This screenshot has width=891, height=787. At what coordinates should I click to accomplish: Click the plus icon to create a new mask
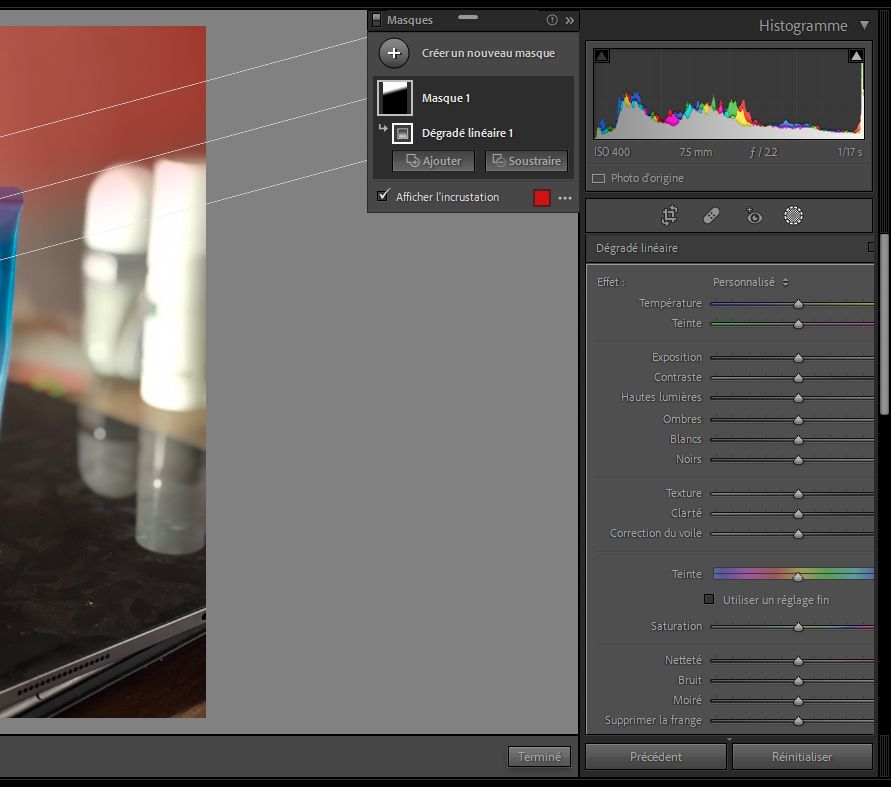(394, 53)
